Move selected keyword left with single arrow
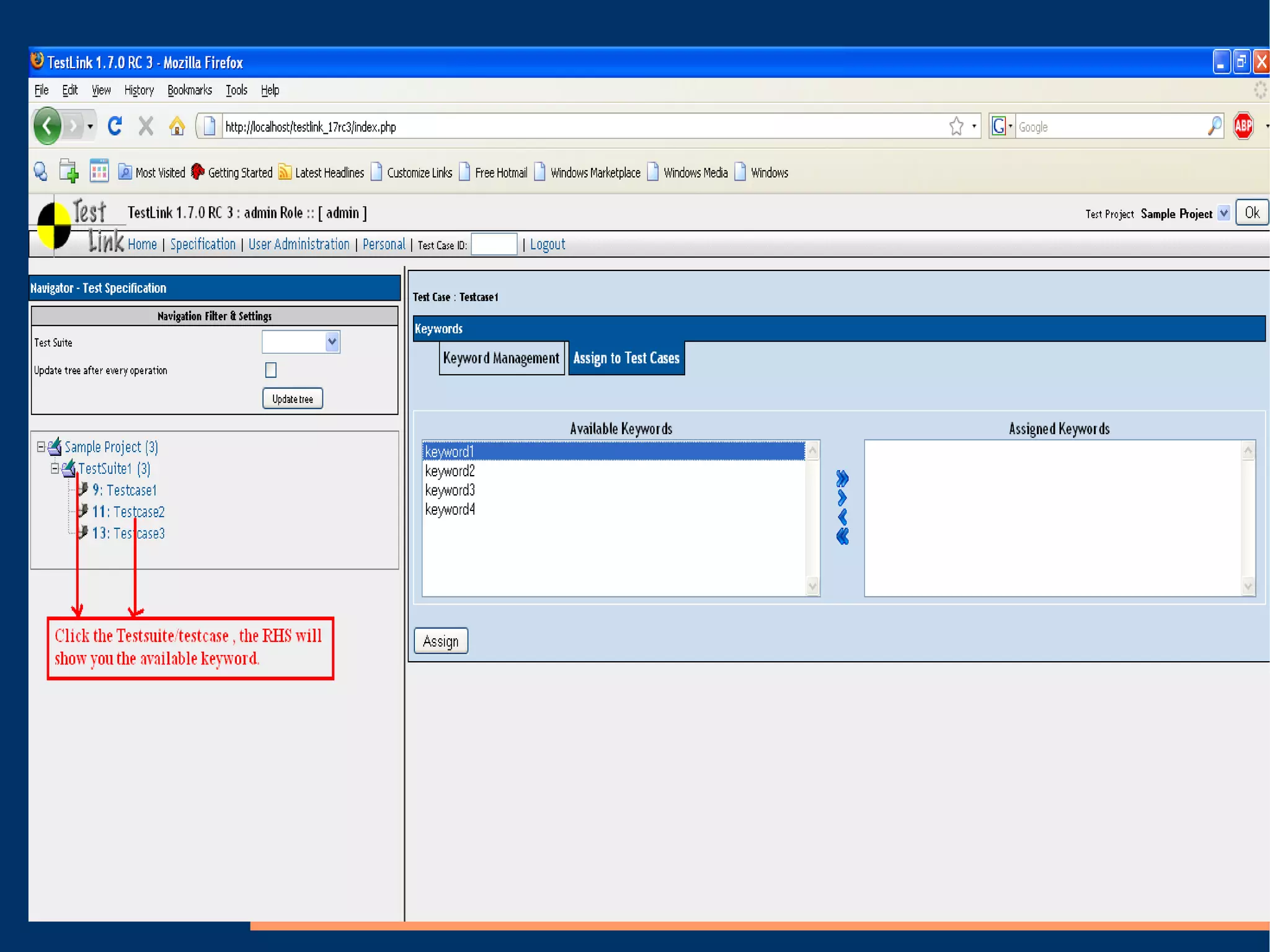 pyautogui.click(x=842, y=517)
